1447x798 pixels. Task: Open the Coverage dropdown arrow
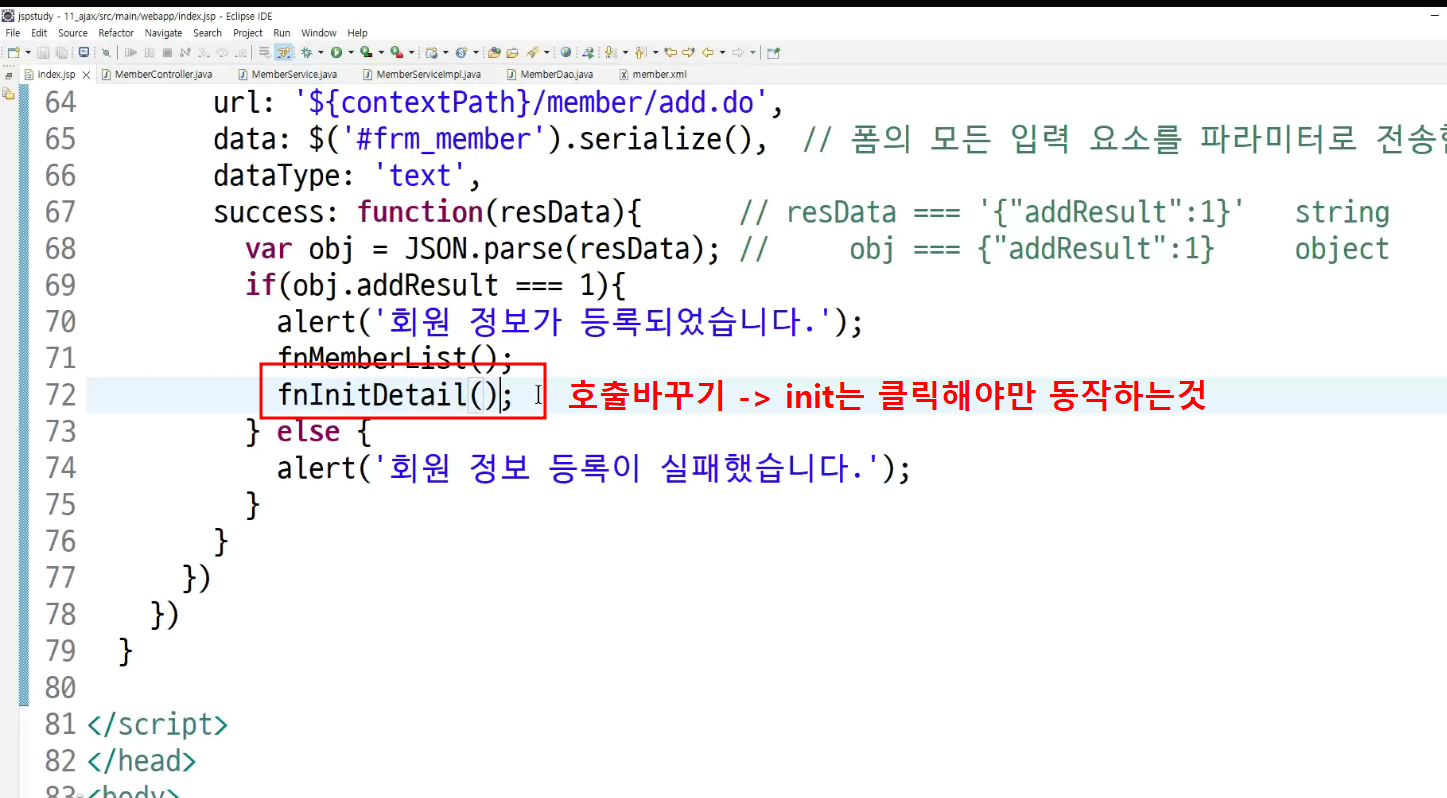pos(381,52)
